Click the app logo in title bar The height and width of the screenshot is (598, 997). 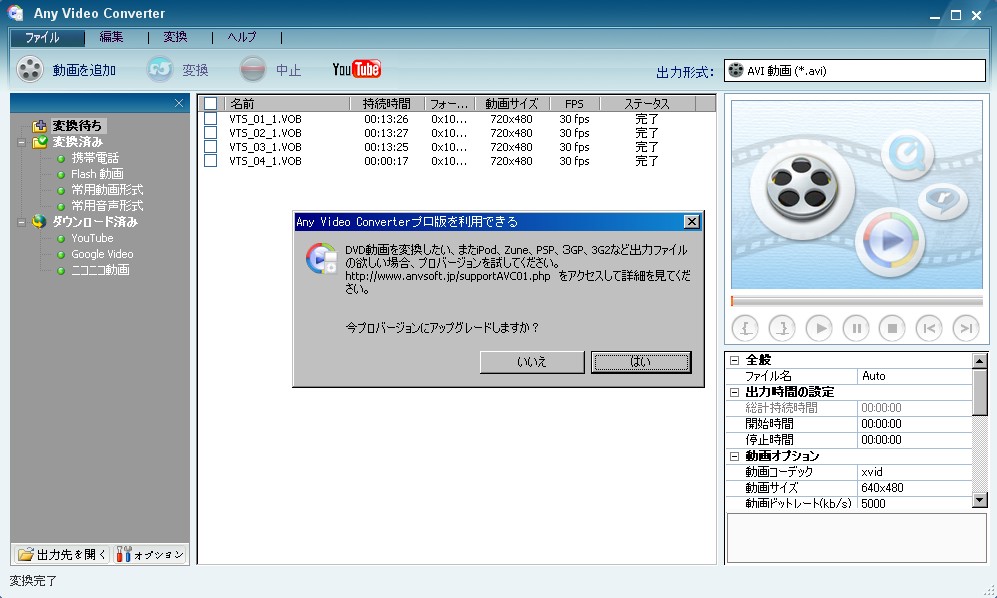point(16,13)
